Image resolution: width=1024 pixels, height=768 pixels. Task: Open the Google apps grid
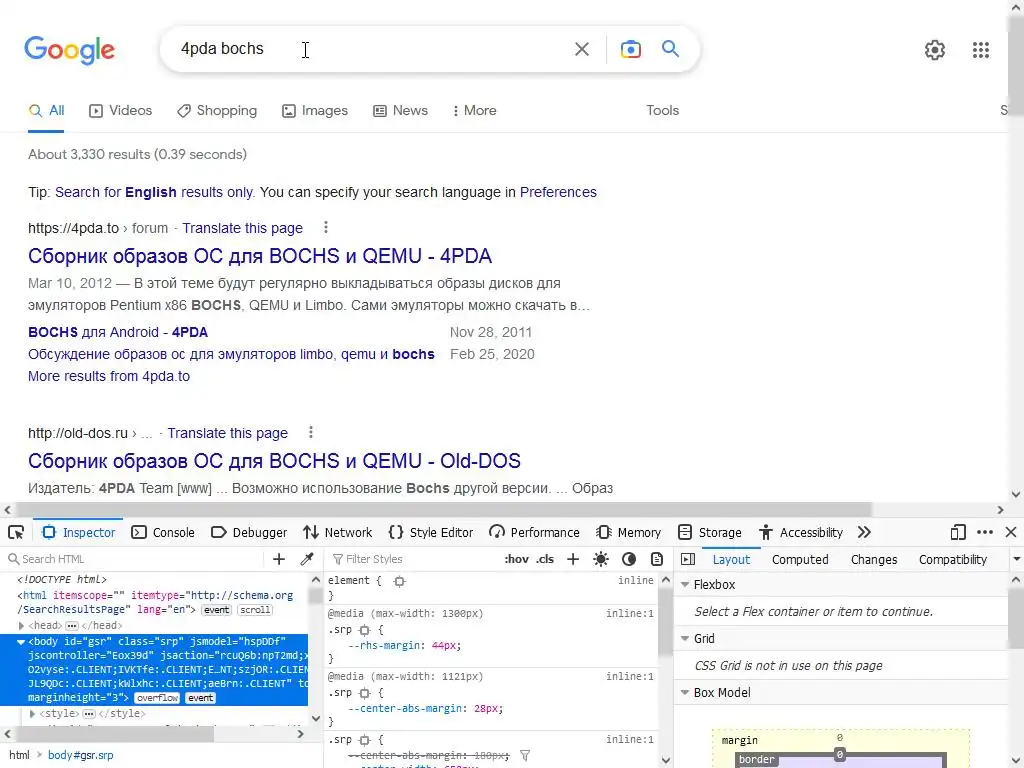[980, 50]
